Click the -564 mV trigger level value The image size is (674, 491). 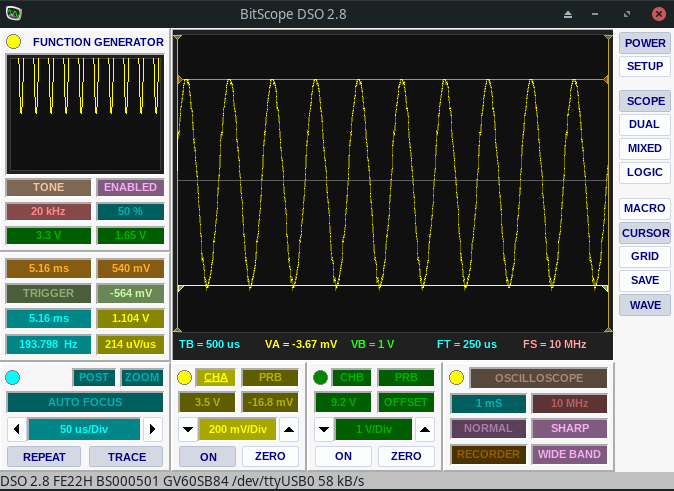coord(130,293)
